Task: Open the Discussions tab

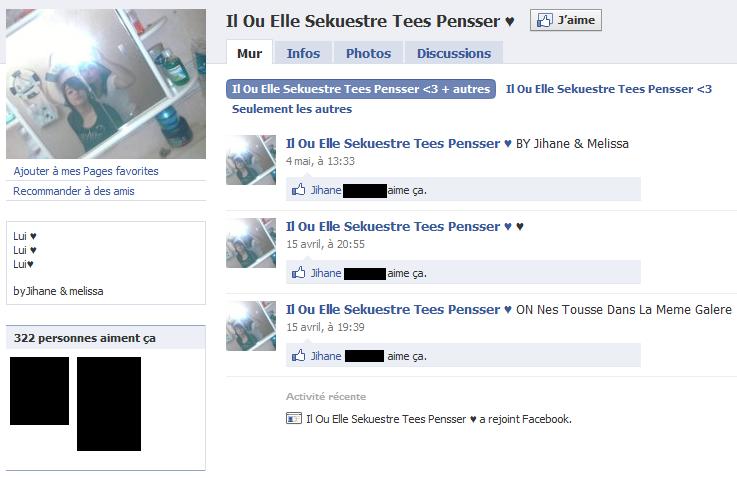Action: pos(454,53)
